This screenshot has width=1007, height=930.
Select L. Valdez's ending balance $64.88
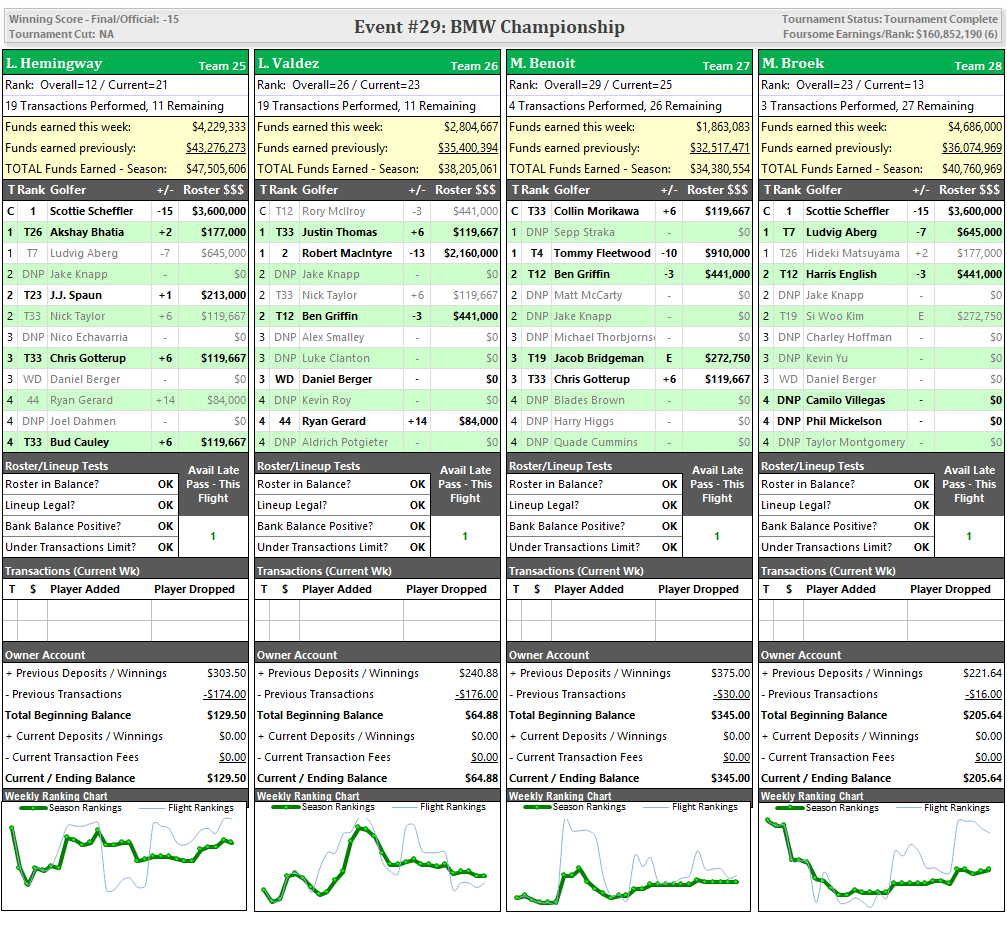(481, 778)
